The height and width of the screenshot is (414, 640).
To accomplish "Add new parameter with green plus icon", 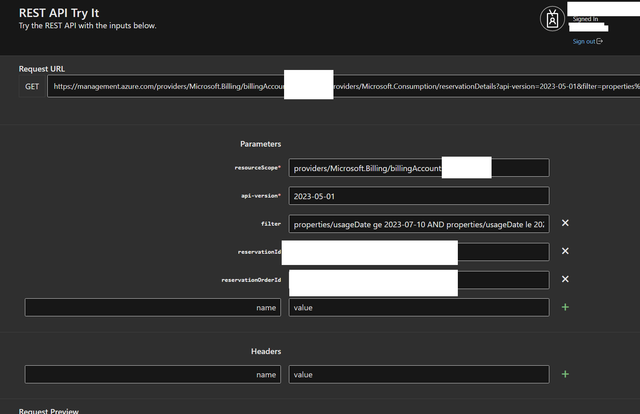I will [x=565, y=307].
